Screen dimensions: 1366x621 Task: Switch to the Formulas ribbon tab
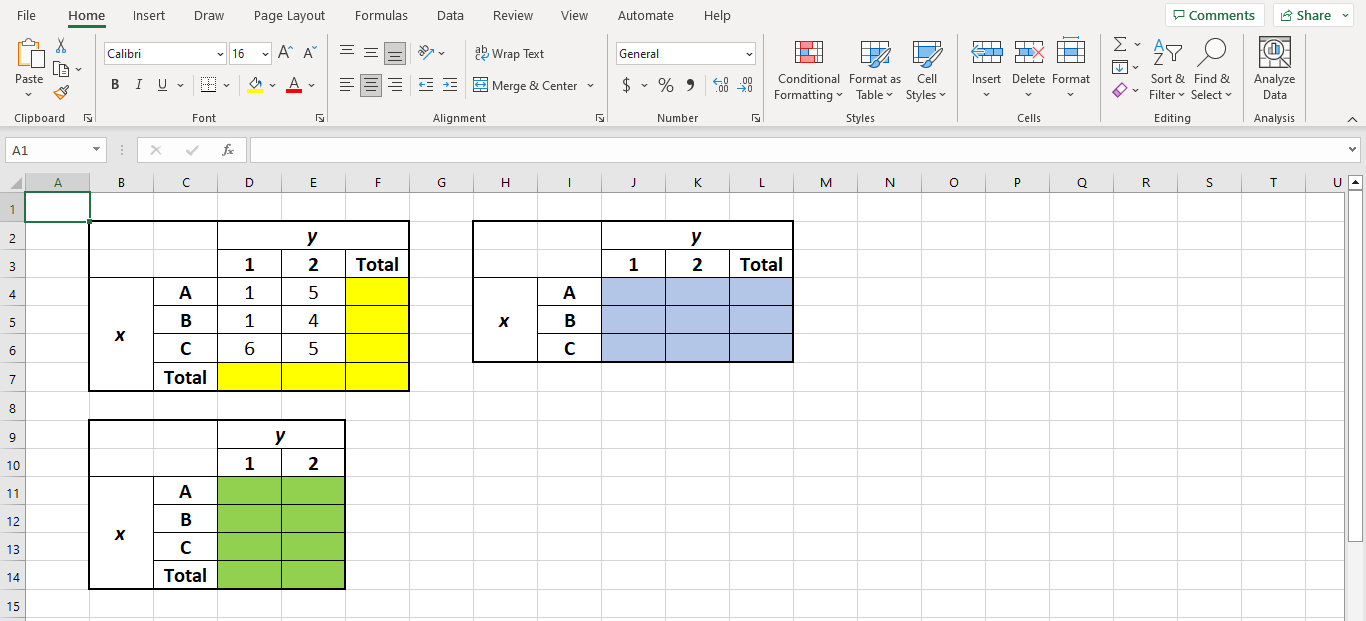click(x=381, y=15)
